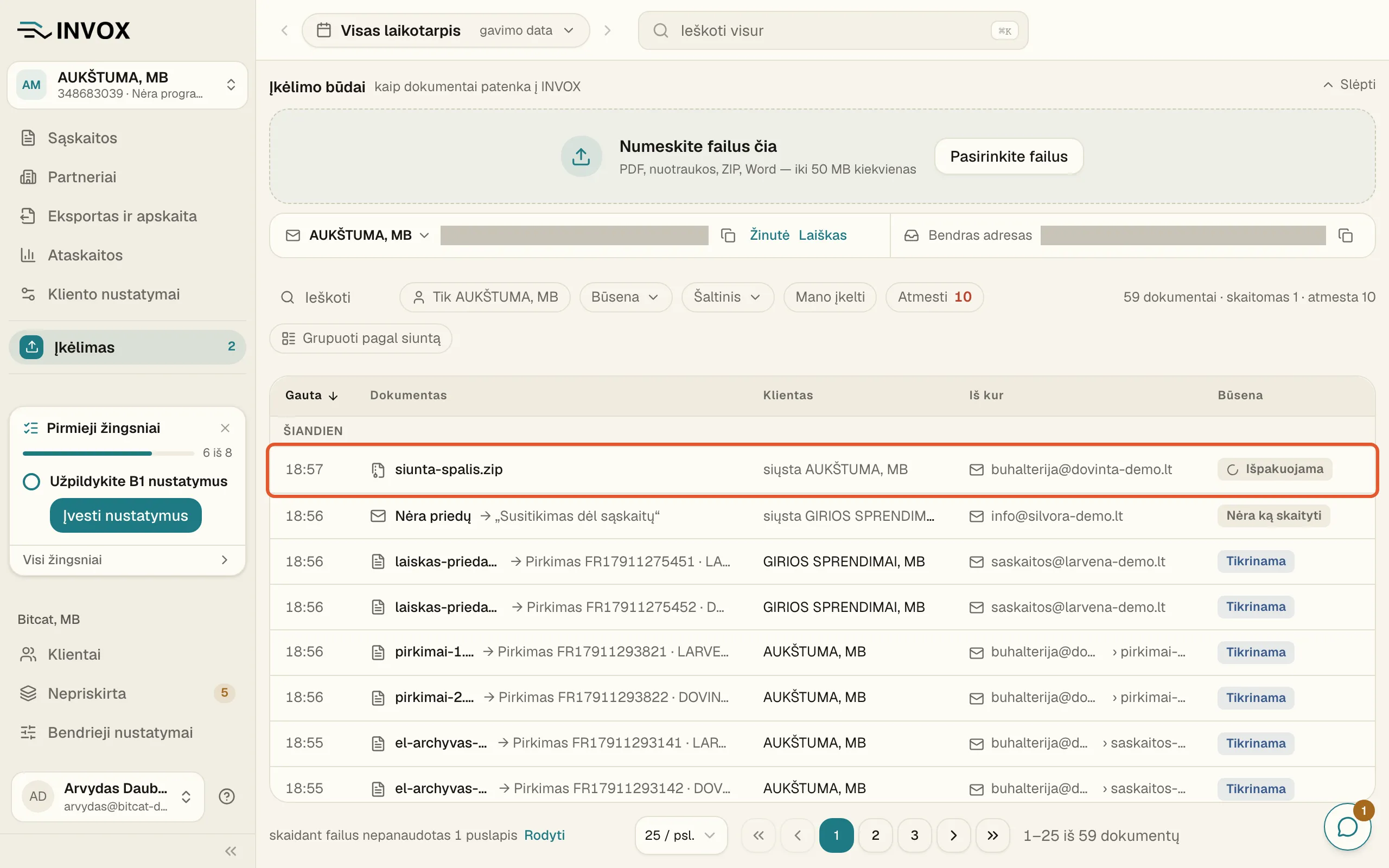Image resolution: width=1389 pixels, height=868 pixels.
Task: Copy the Bendras adresas address
Action: (x=1346, y=235)
